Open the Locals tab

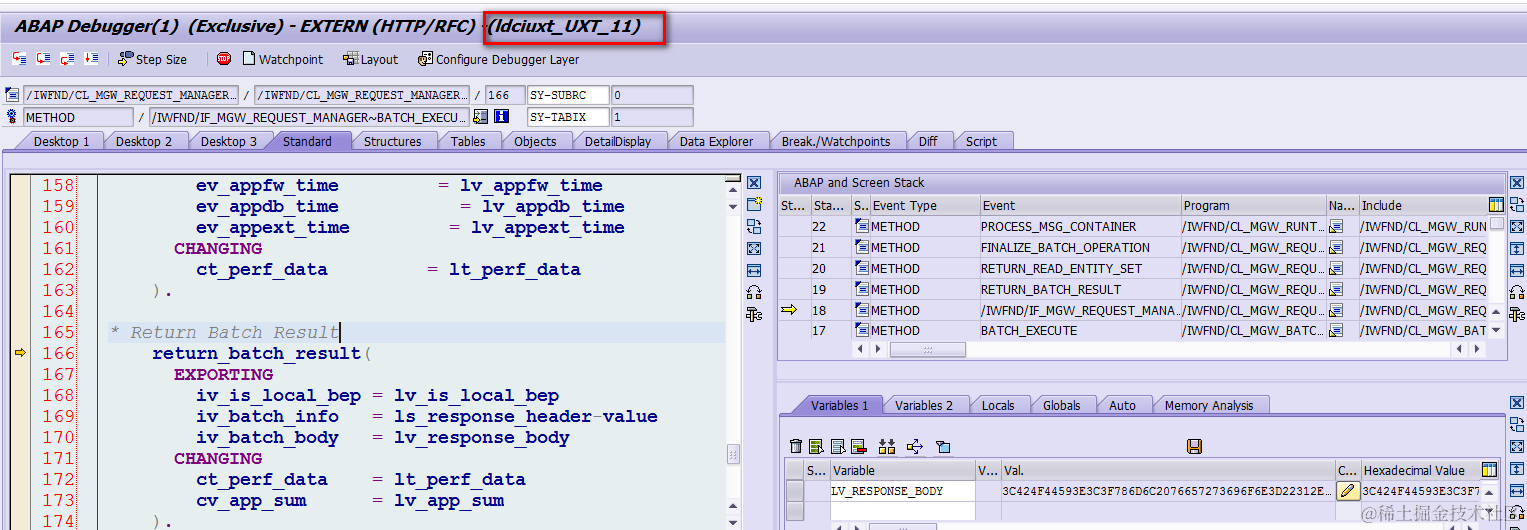997,405
